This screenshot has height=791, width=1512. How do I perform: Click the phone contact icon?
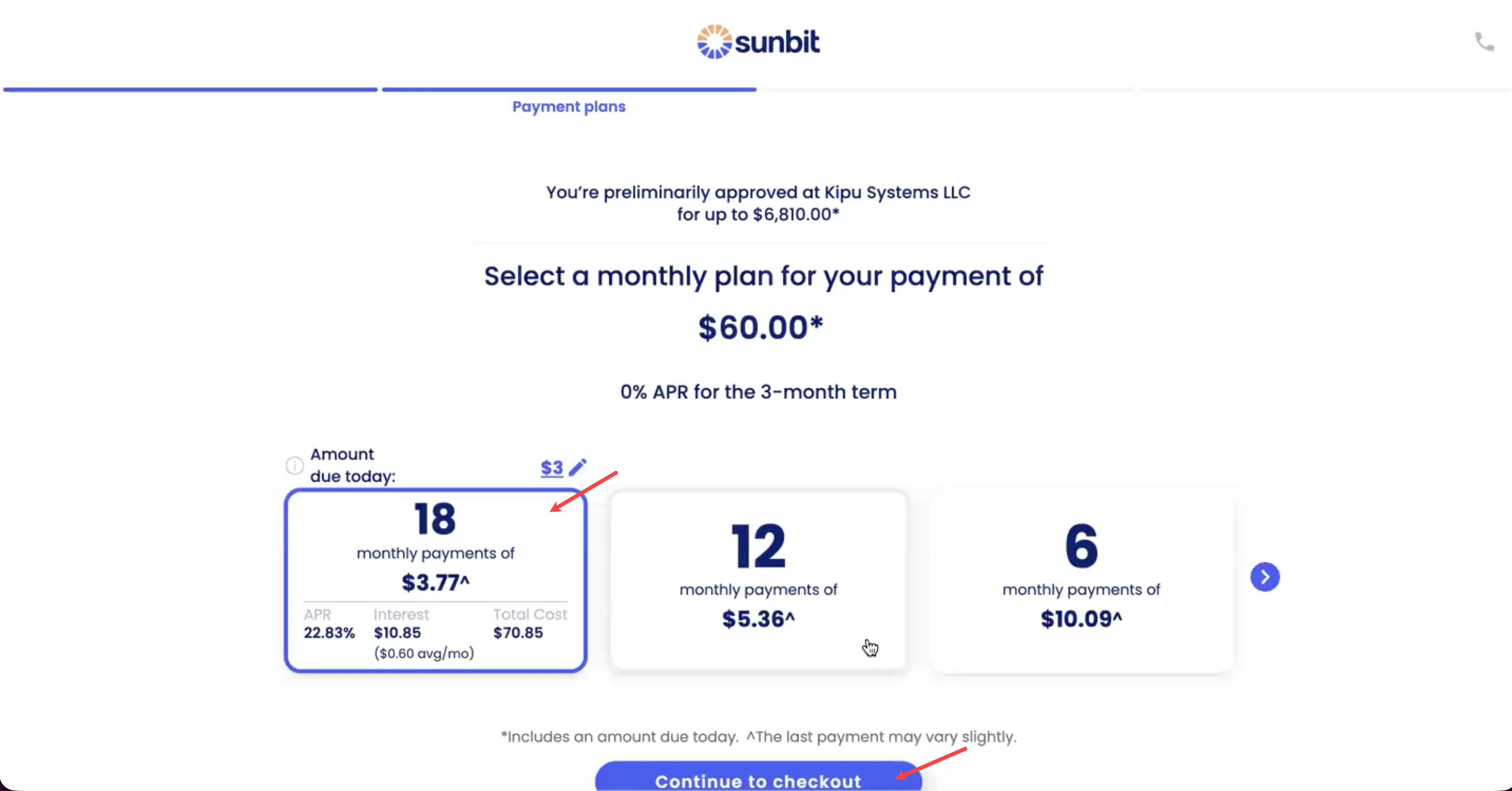(x=1484, y=41)
